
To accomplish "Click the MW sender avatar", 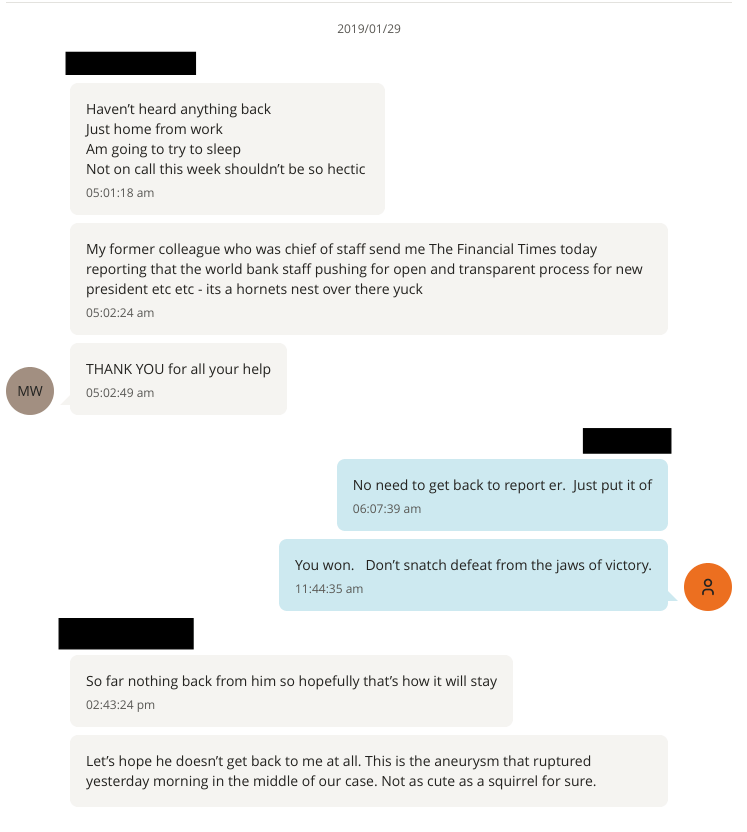I will click(x=30, y=391).
